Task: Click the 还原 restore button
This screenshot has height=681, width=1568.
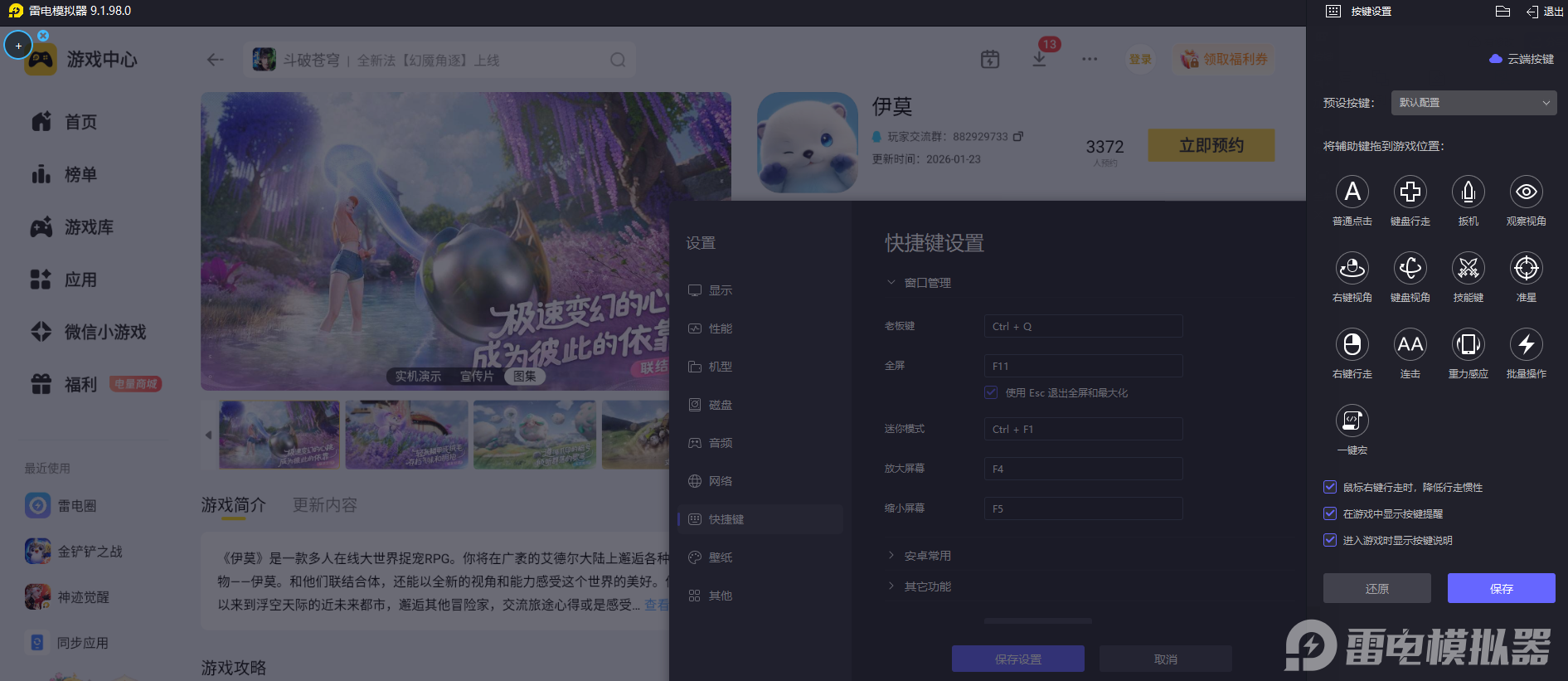Action: (1377, 588)
